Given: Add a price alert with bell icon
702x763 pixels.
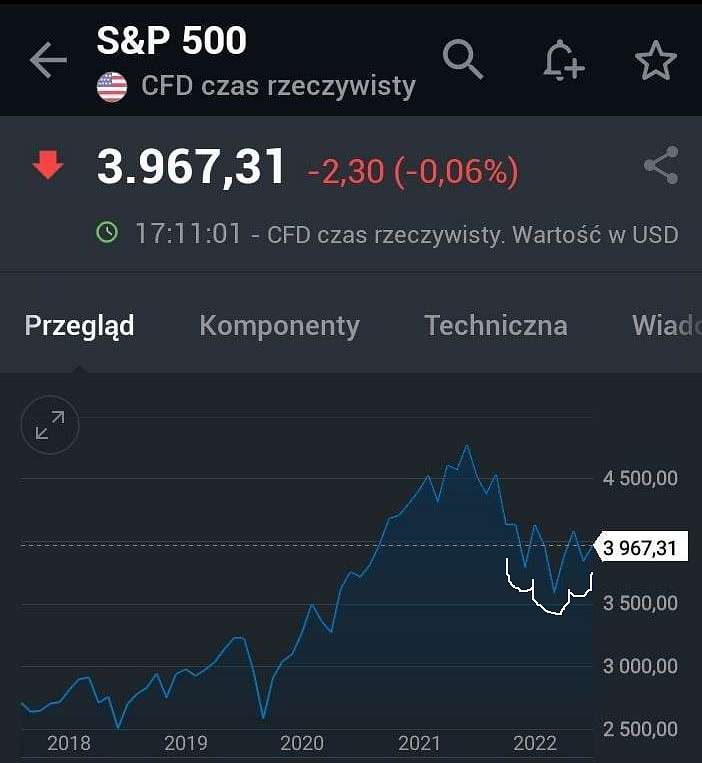Looking at the screenshot, I should tap(563, 60).
